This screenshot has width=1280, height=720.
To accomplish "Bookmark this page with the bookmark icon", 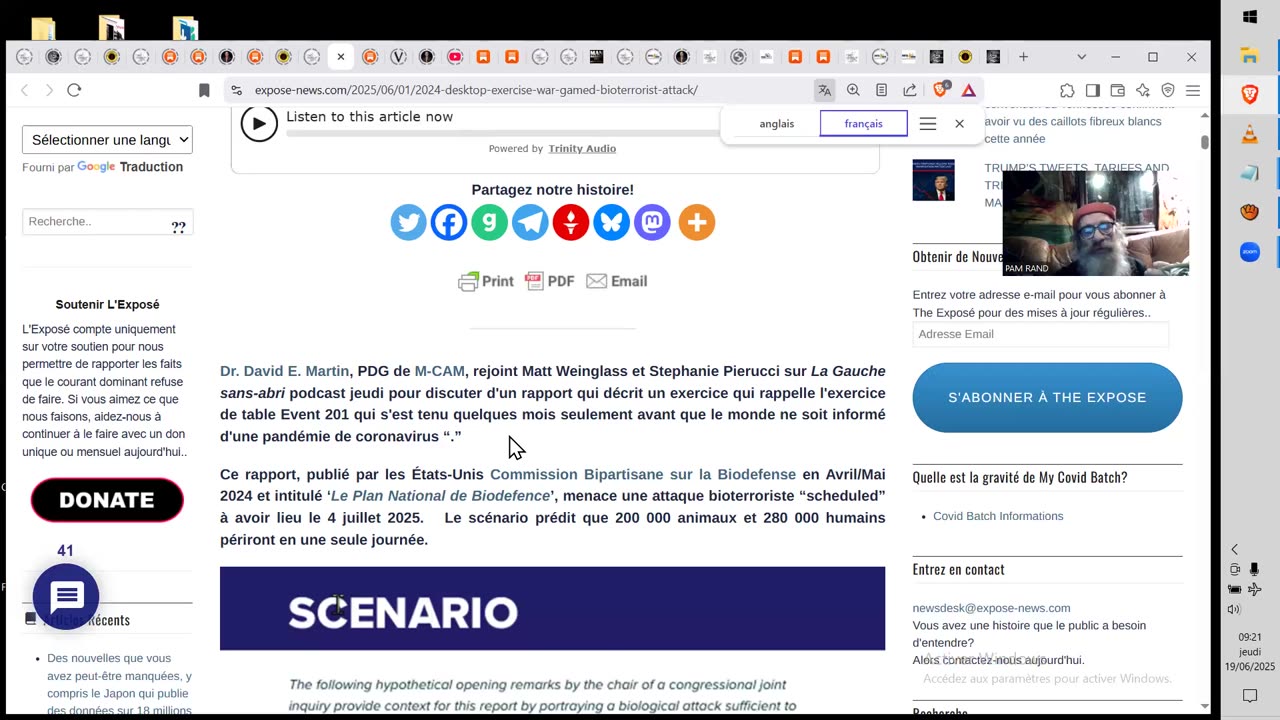I will tap(204, 90).
